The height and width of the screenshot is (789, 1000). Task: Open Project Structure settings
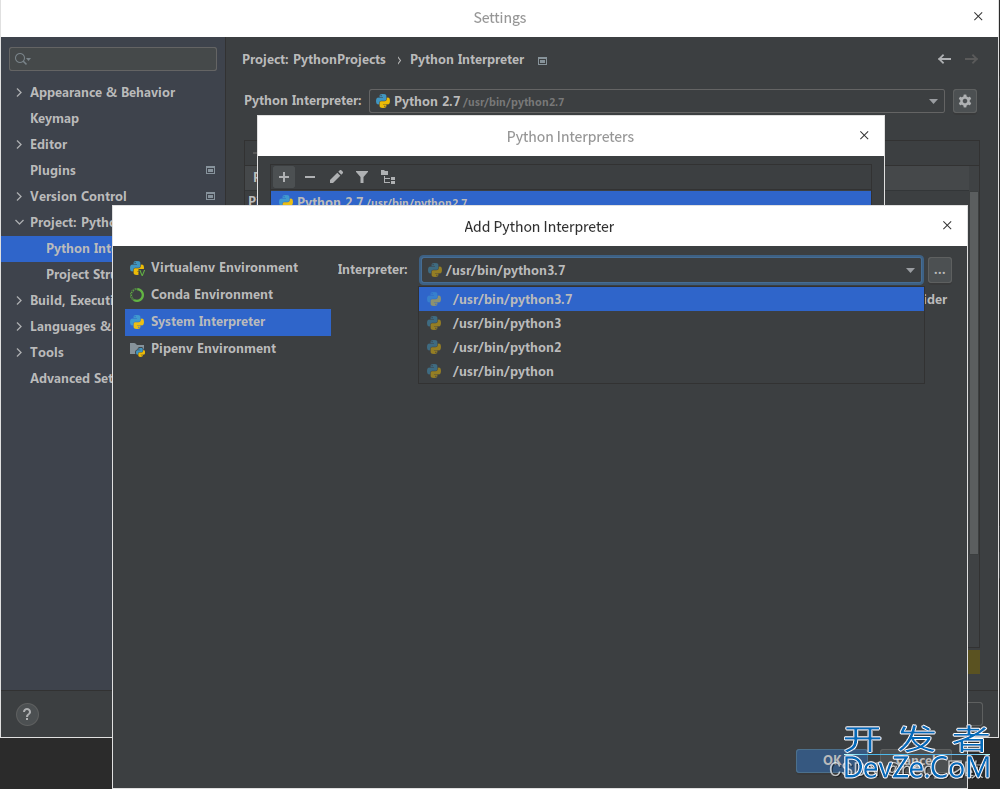tap(79, 274)
